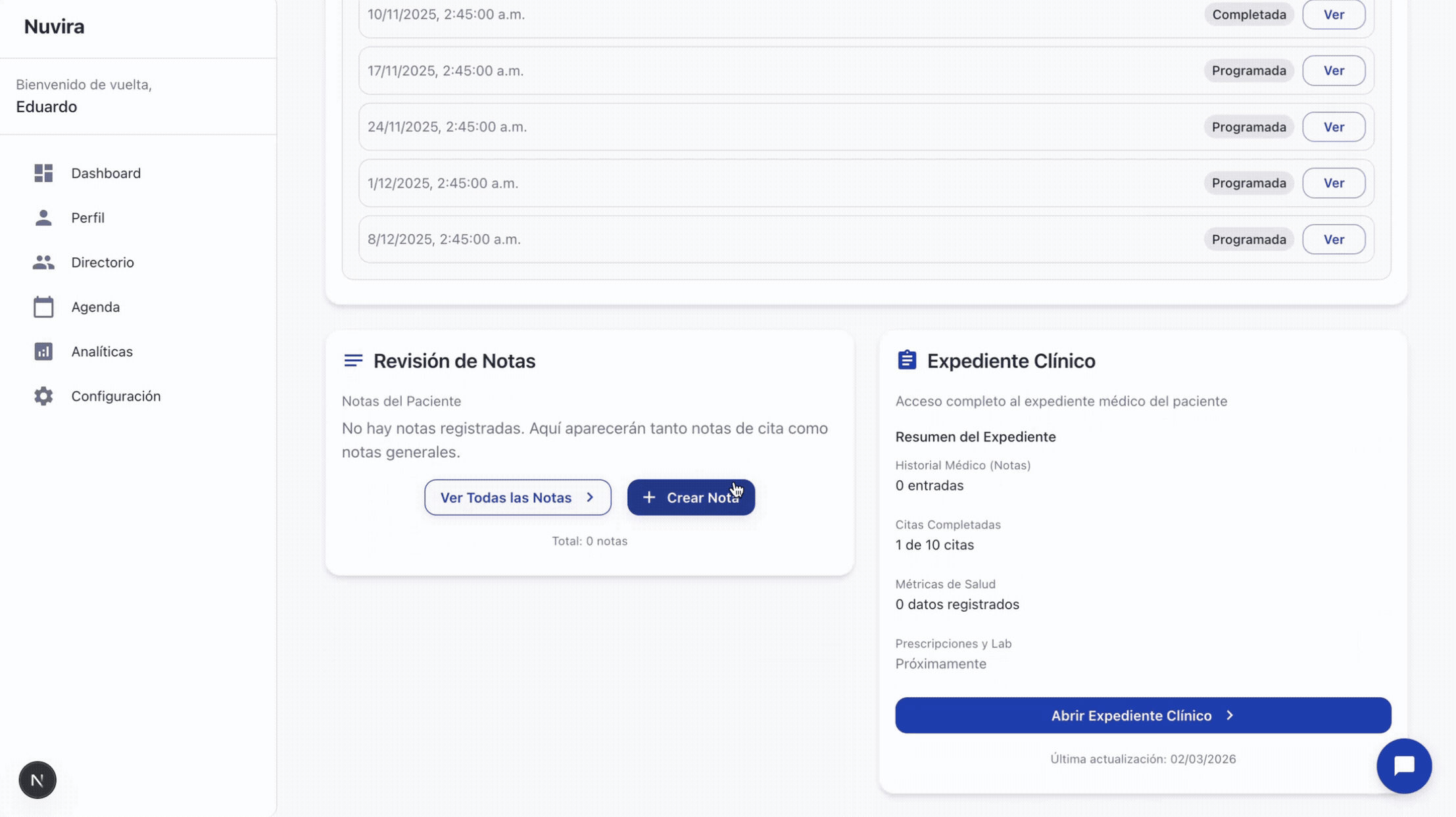Open the Dashboard menu entry
The width and height of the screenshot is (1456, 817).
105,173
